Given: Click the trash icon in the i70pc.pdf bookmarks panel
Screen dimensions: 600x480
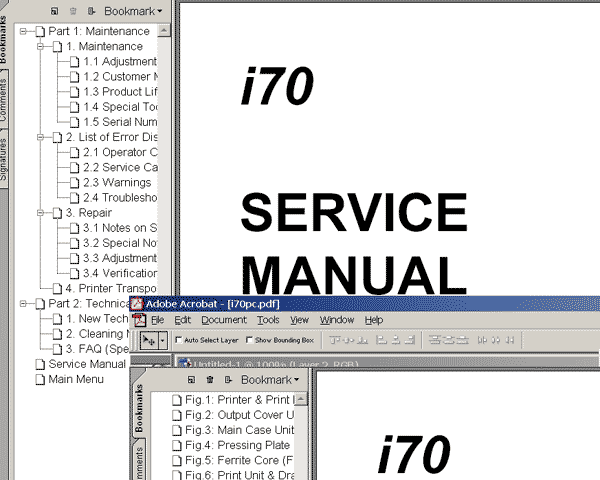Looking at the screenshot, I should [x=210, y=380].
